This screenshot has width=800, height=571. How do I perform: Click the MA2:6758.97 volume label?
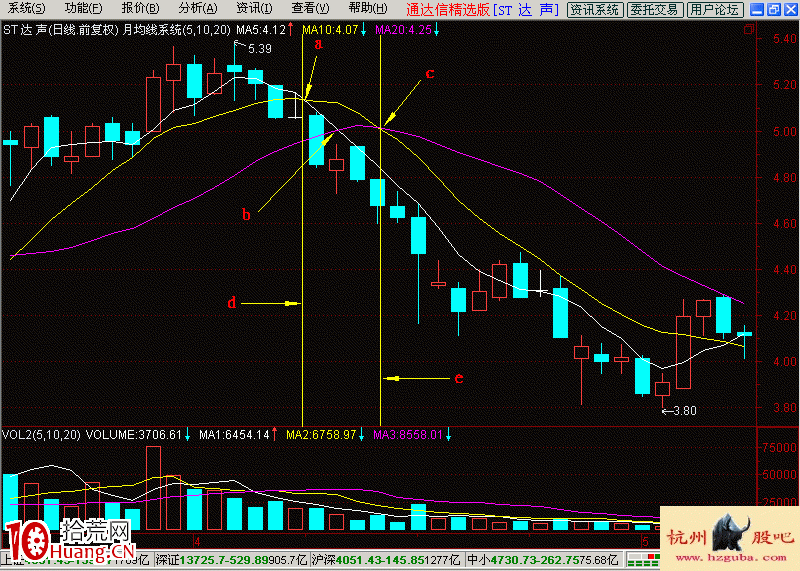(x=321, y=435)
